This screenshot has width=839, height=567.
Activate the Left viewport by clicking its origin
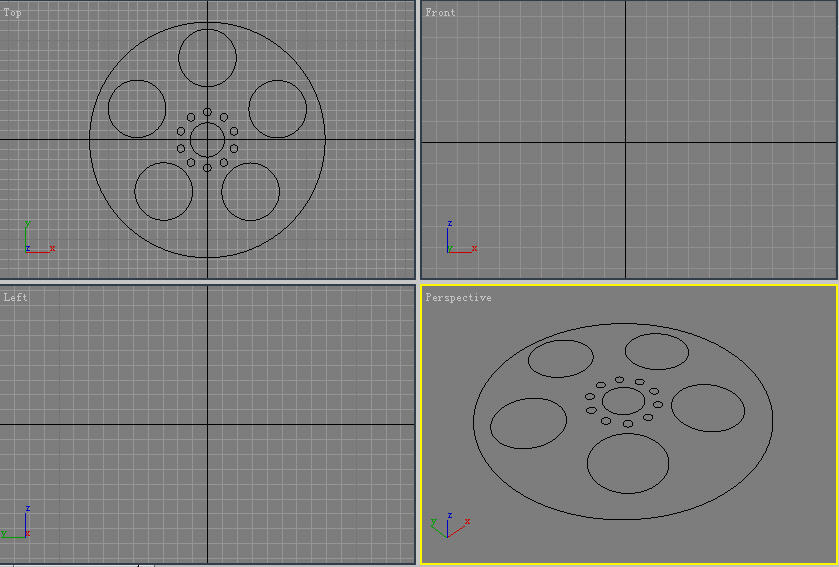(x=207, y=425)
